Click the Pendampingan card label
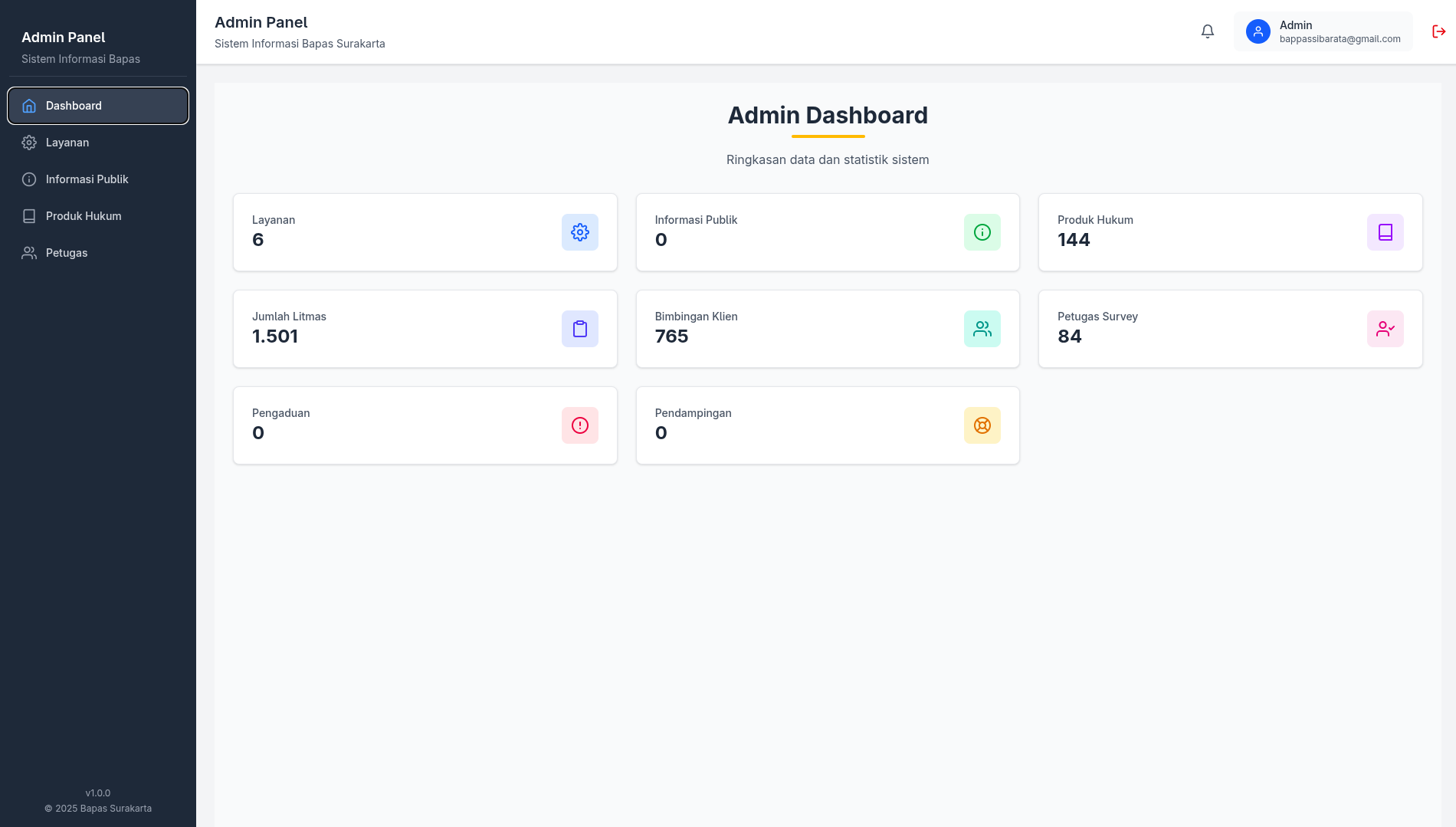The height and width of the screenshot is (827, 1456). tap(694, 413)
